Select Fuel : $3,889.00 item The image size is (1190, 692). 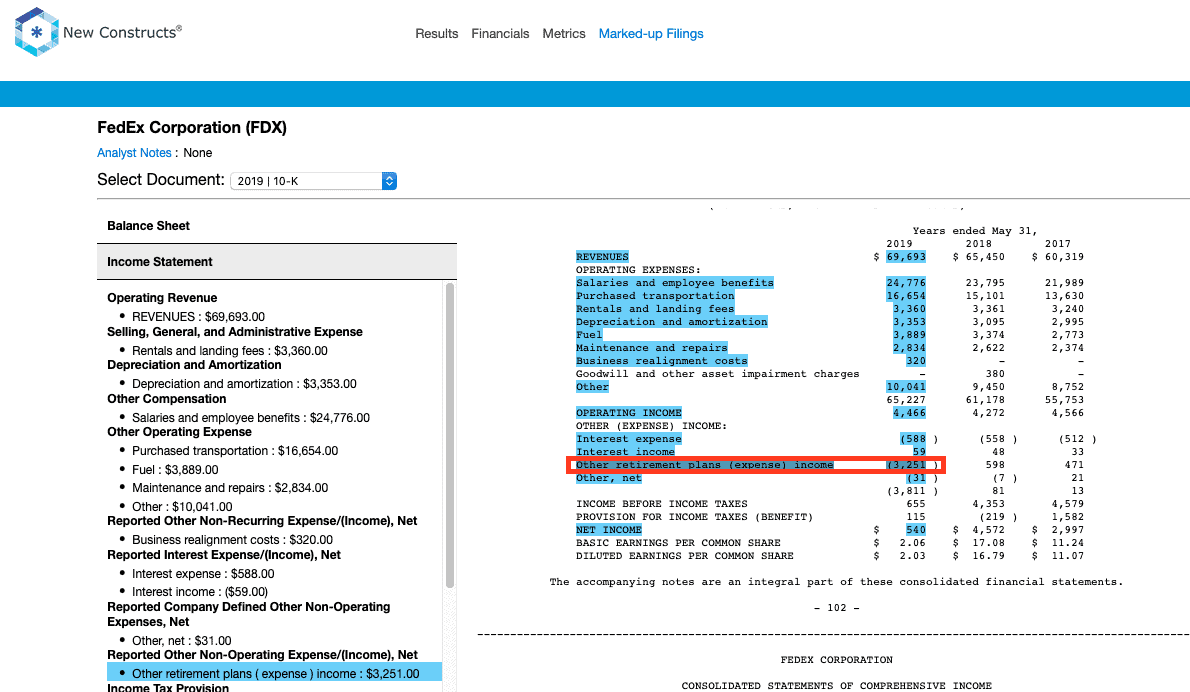coord(175,470)
